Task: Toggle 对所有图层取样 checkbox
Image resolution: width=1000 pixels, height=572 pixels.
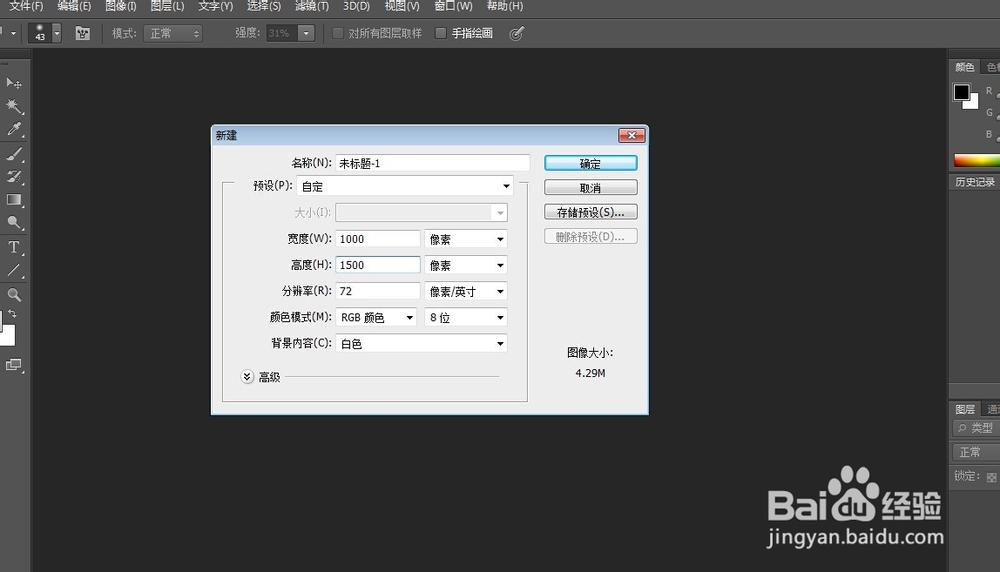Action: coord(338,33)
